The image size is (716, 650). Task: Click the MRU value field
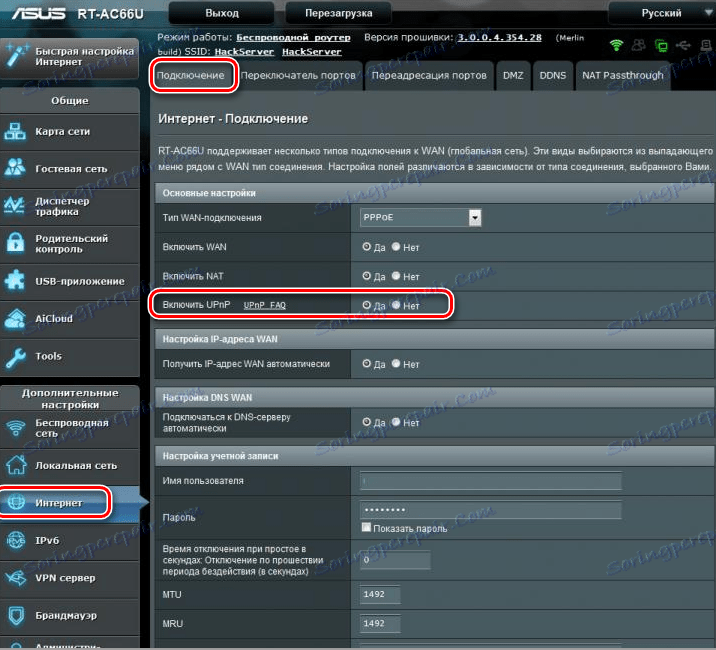click(380, 624)
